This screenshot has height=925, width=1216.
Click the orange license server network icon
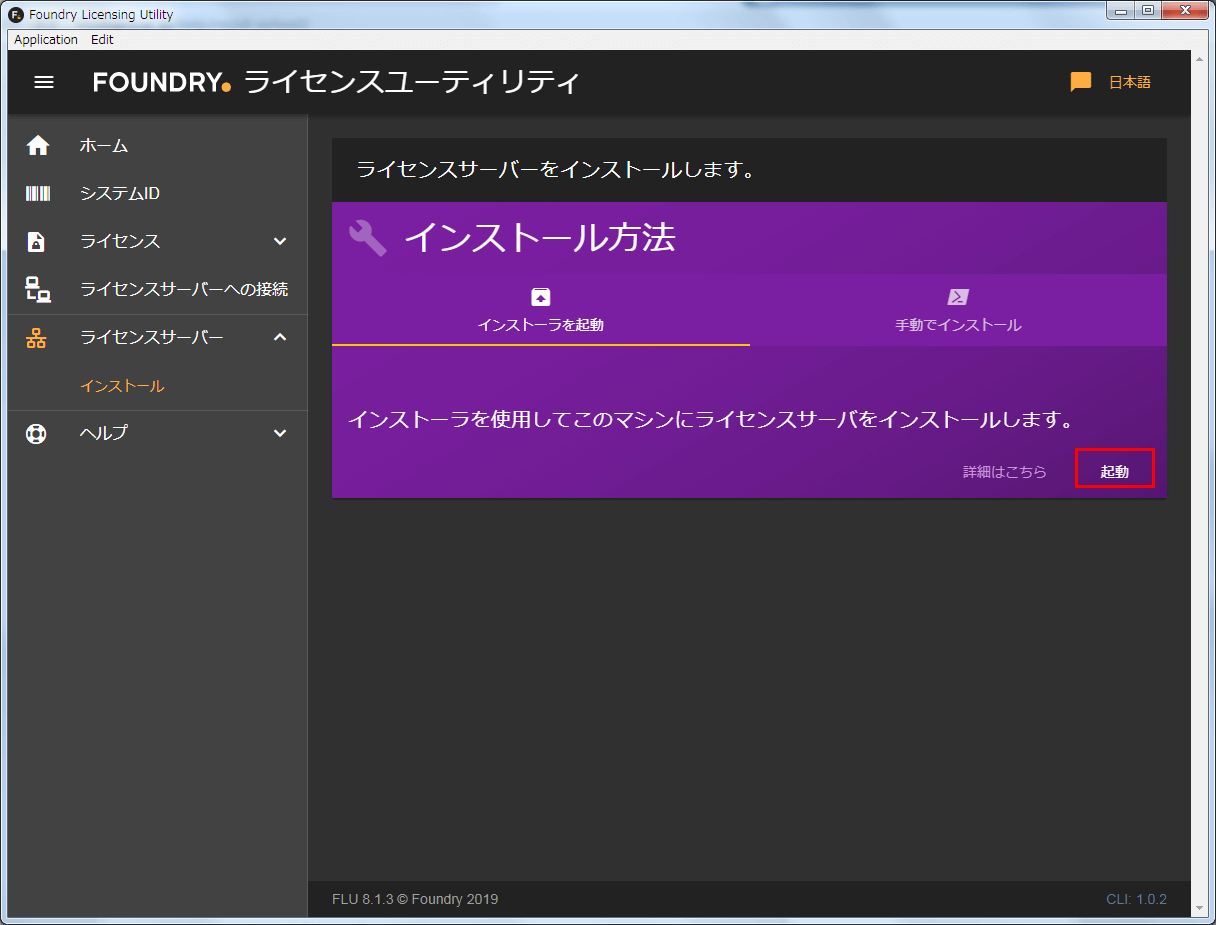coord(37,338)
